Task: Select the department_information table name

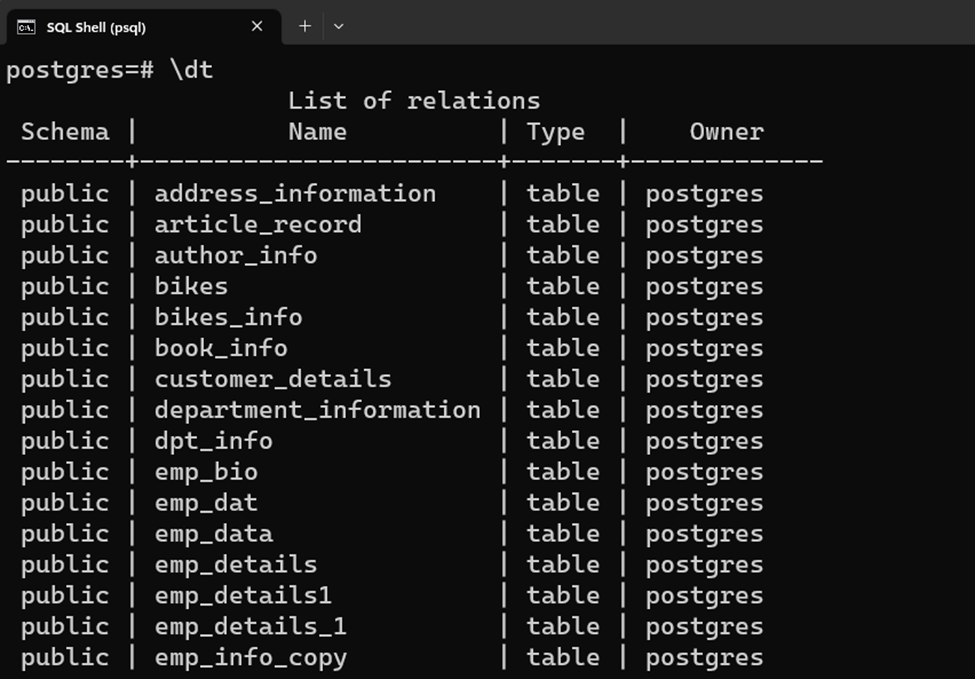Action: click(317, 410)
